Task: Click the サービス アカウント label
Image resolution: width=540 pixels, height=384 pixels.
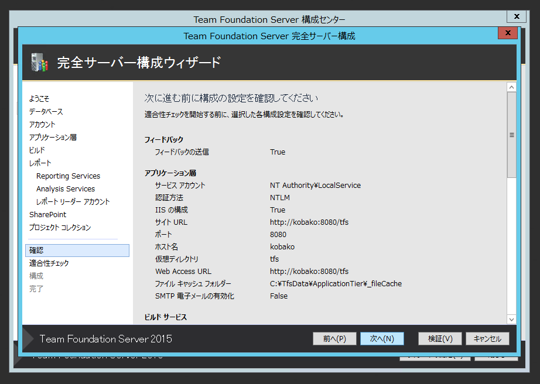Action: (x=180, y=185)
